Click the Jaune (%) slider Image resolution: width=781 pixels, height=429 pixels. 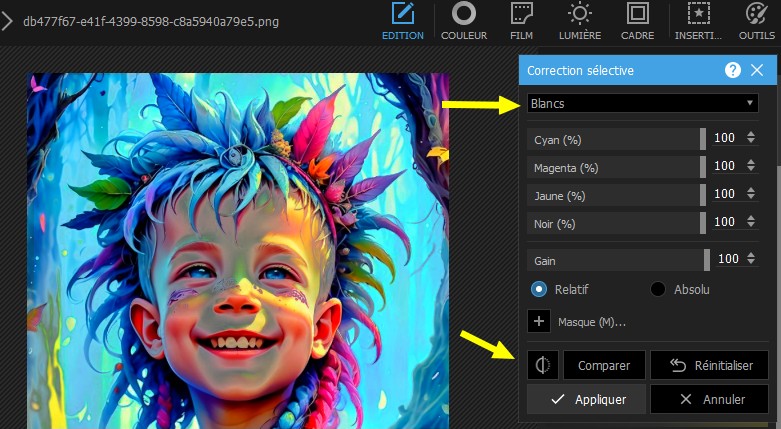coord(617,195)
